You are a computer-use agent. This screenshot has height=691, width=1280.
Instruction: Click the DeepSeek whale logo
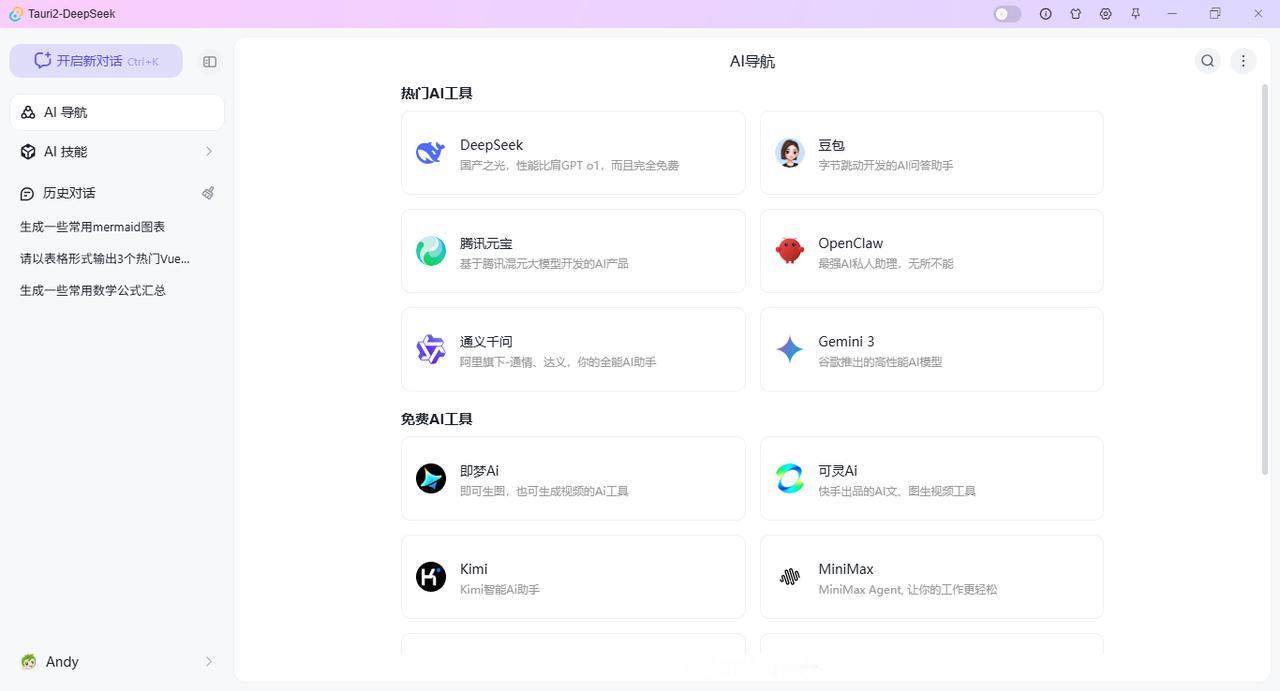tap(430, 152)
